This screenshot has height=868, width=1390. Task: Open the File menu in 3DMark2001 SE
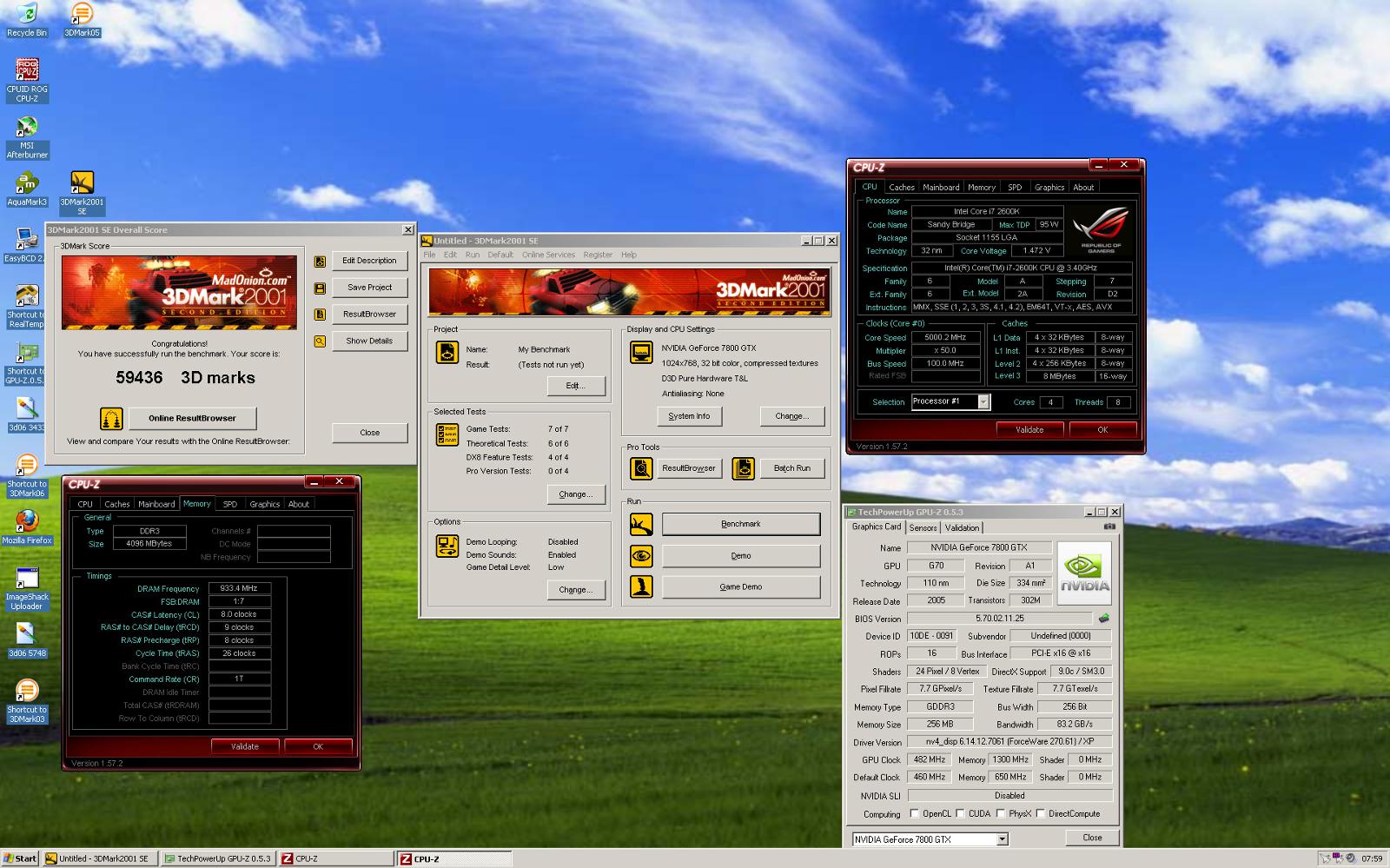[x=429, y=255]
